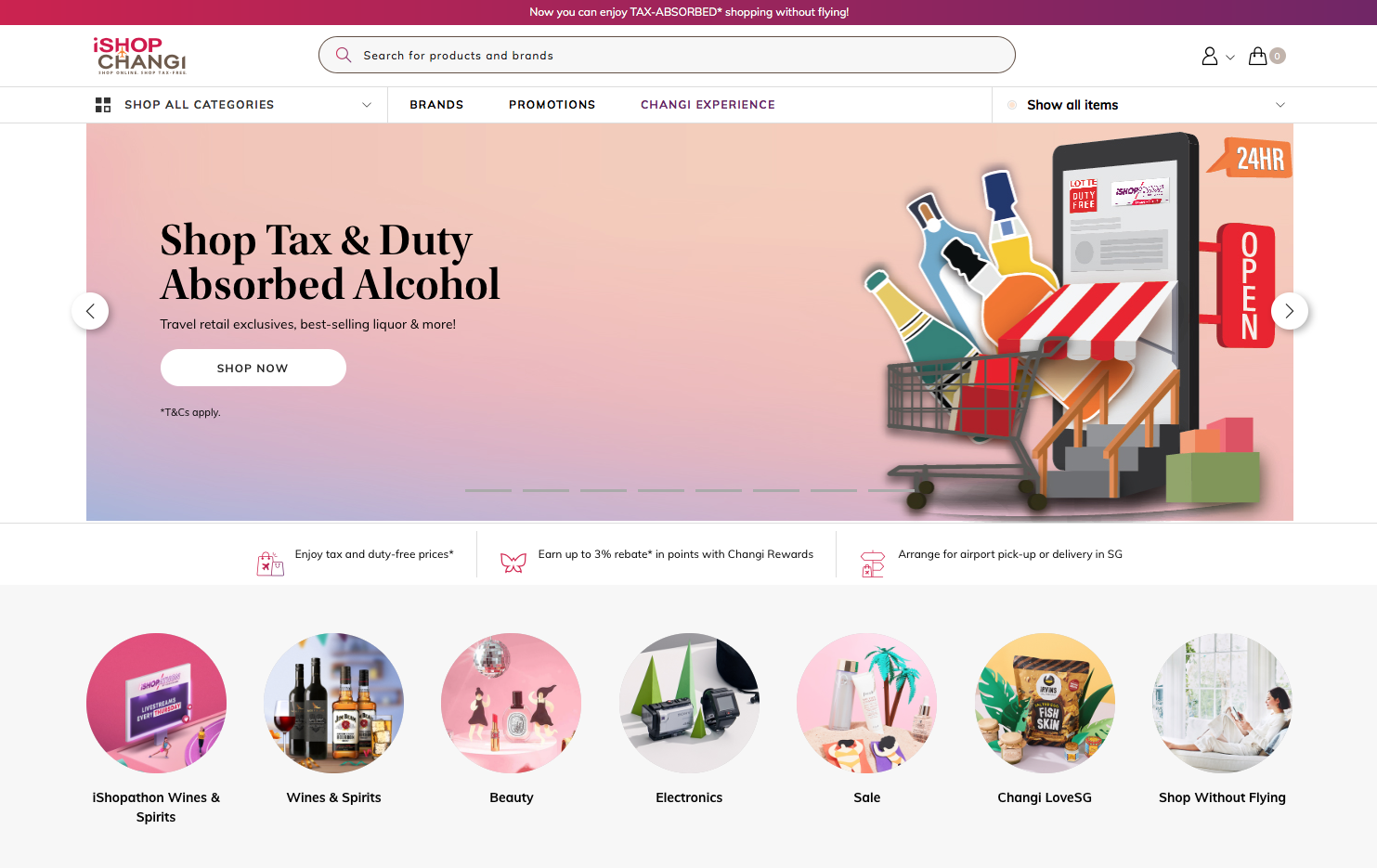
Task: Click the airport pick-up signpost icon
Action: [873, 564]
